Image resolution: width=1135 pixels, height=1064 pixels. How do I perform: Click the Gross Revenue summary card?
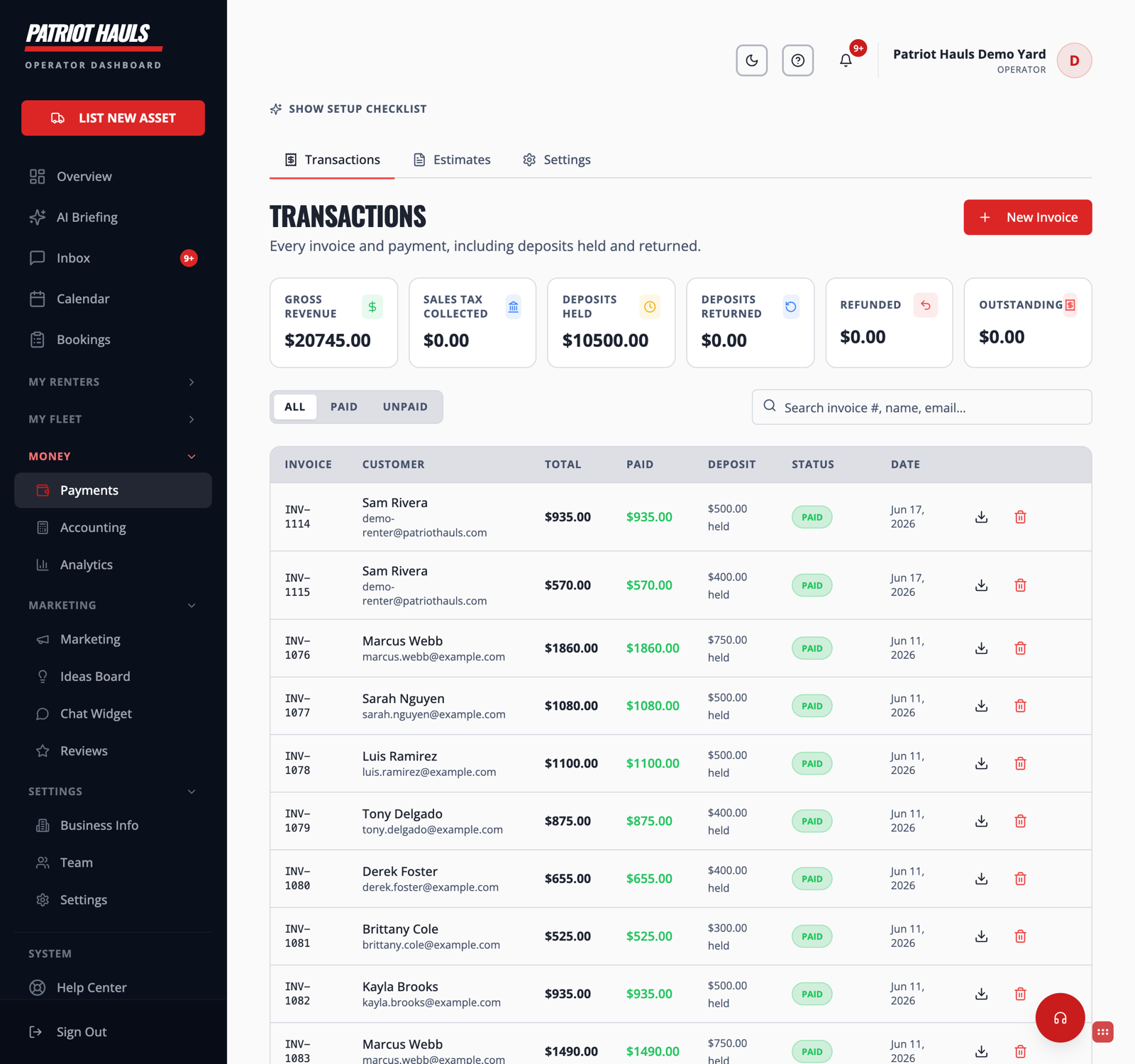coord(333,323)
